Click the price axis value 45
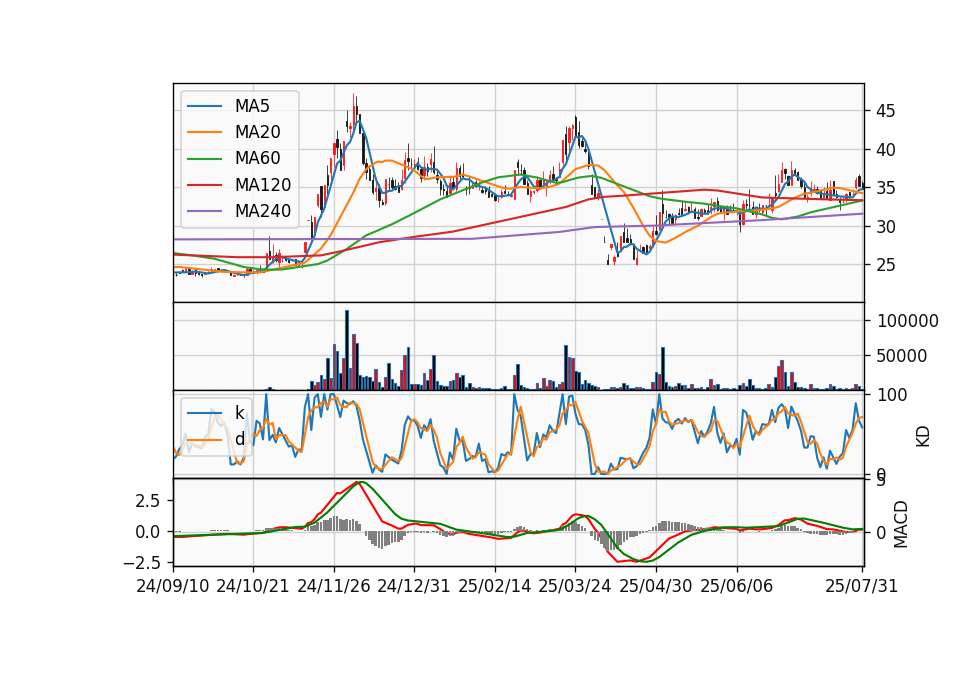960x690 pixels. pyautogui.click(x=886, y=111)
